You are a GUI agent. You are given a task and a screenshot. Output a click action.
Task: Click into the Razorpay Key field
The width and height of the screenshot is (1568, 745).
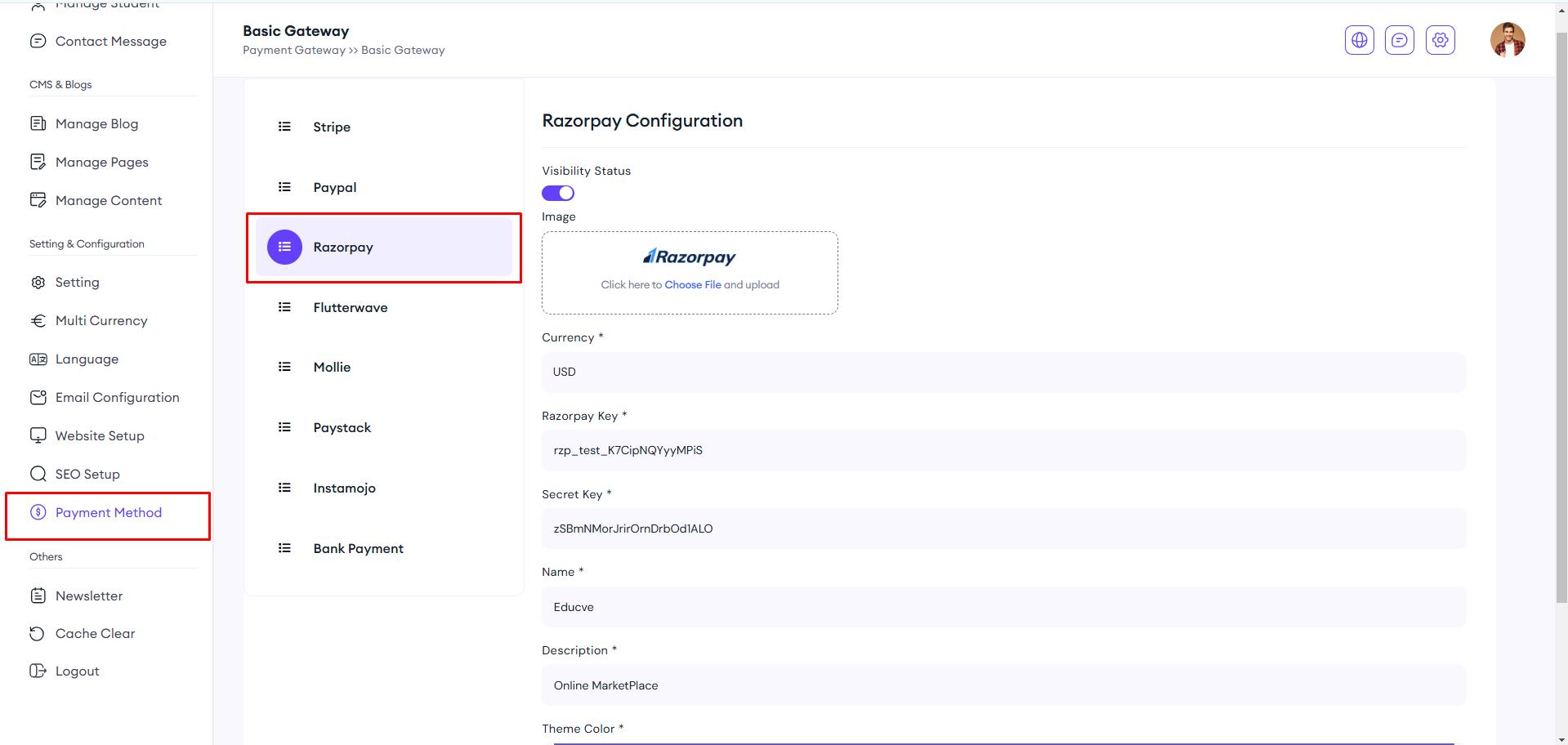[1003, 451]
